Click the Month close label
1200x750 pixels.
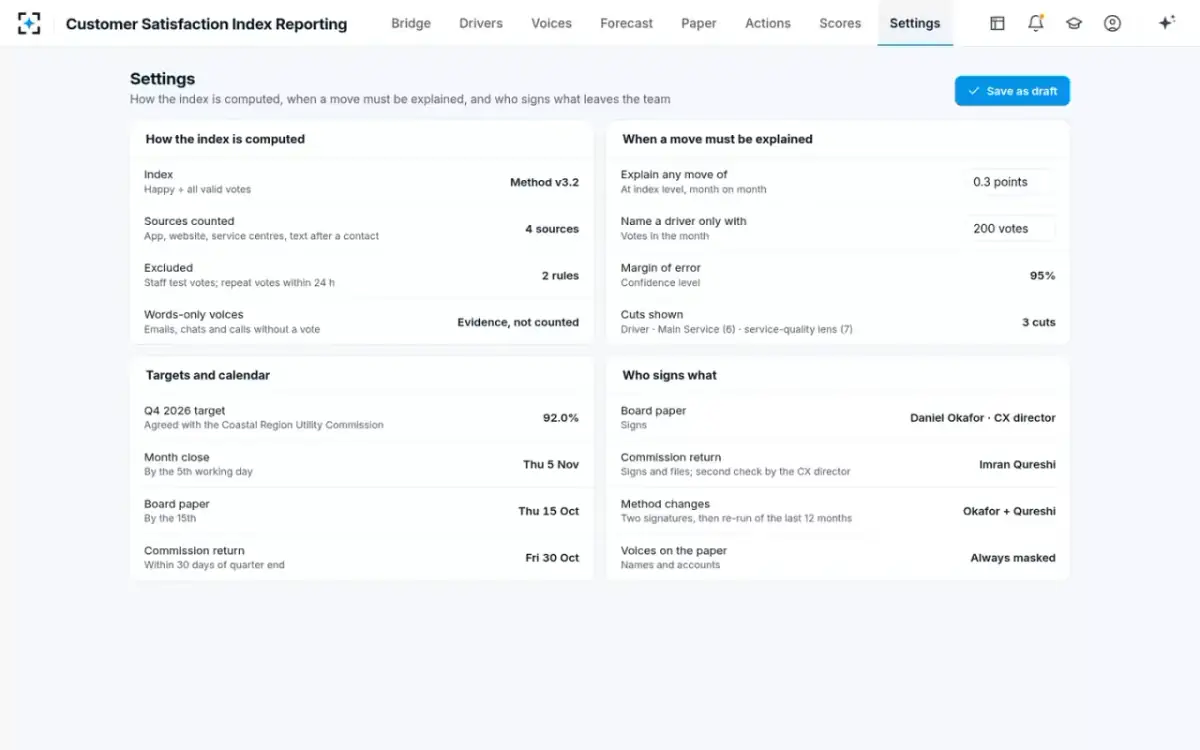[177, 457]
